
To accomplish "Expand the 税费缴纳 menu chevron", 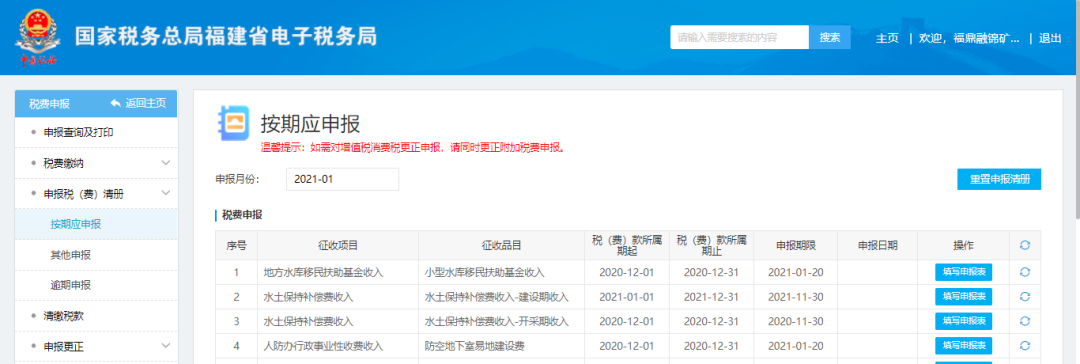I will click(166, 163).
